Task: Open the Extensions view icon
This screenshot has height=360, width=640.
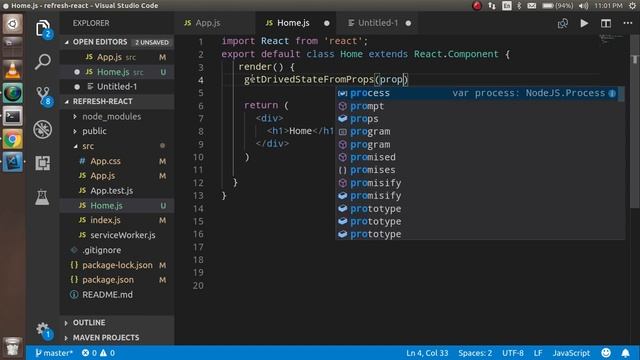Action: point(42,163)
